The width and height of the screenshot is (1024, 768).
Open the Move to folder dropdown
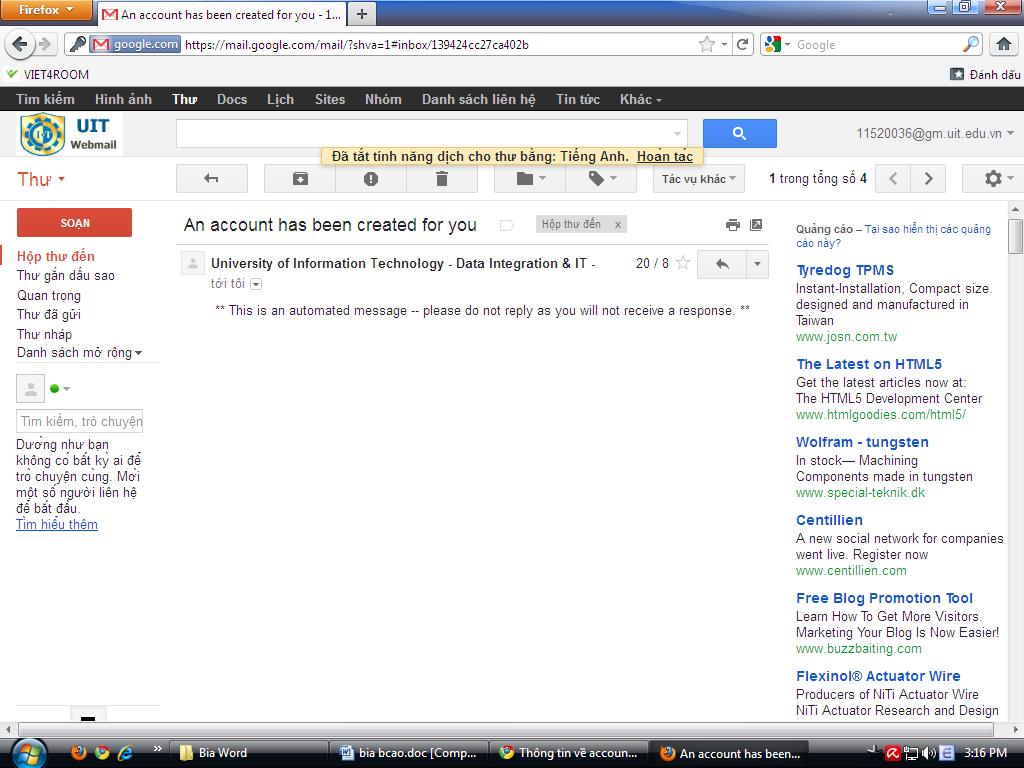pyautogui.click(x=530, y=179)
